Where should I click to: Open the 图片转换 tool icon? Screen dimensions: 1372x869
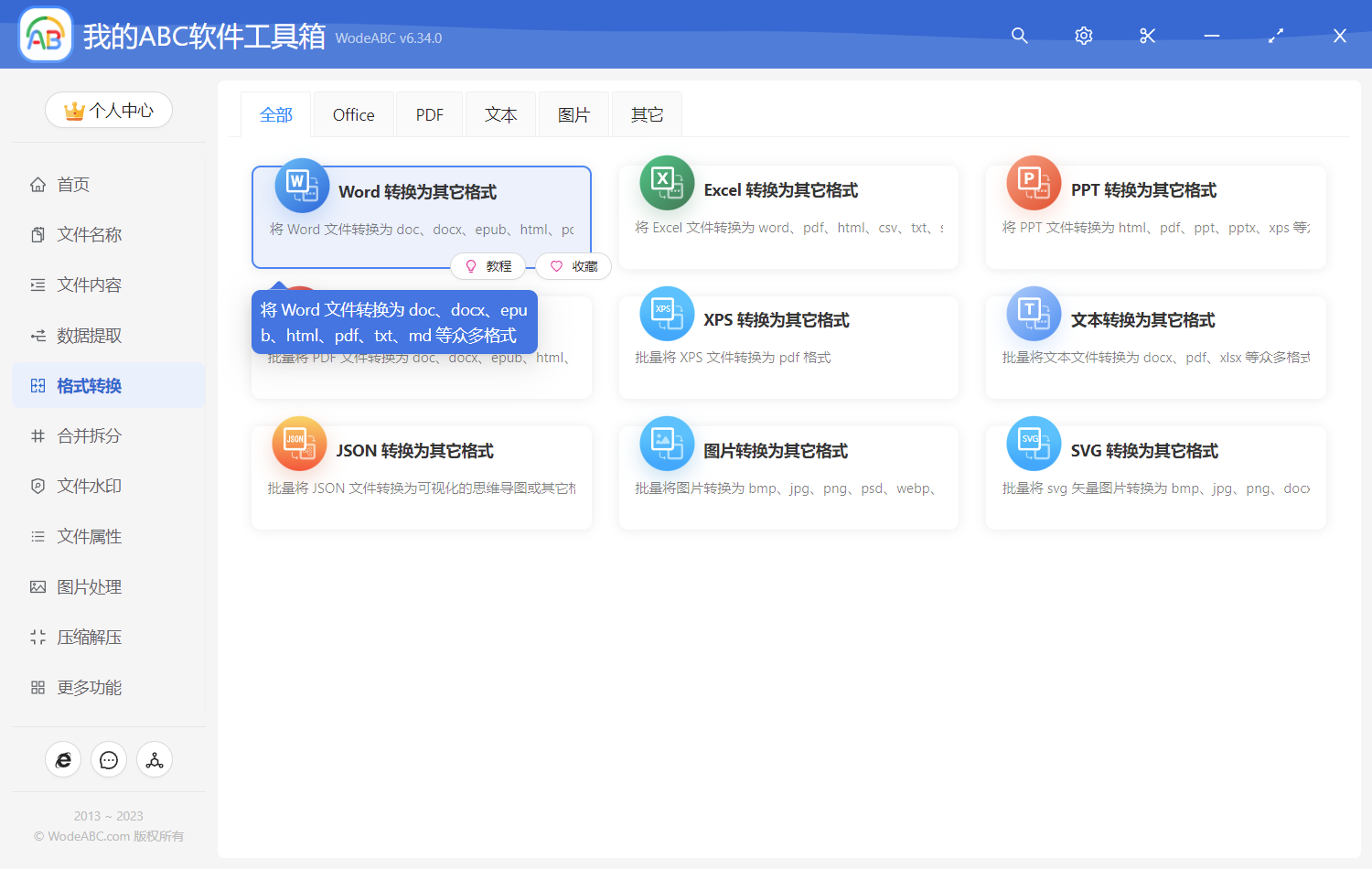(667, 443)
